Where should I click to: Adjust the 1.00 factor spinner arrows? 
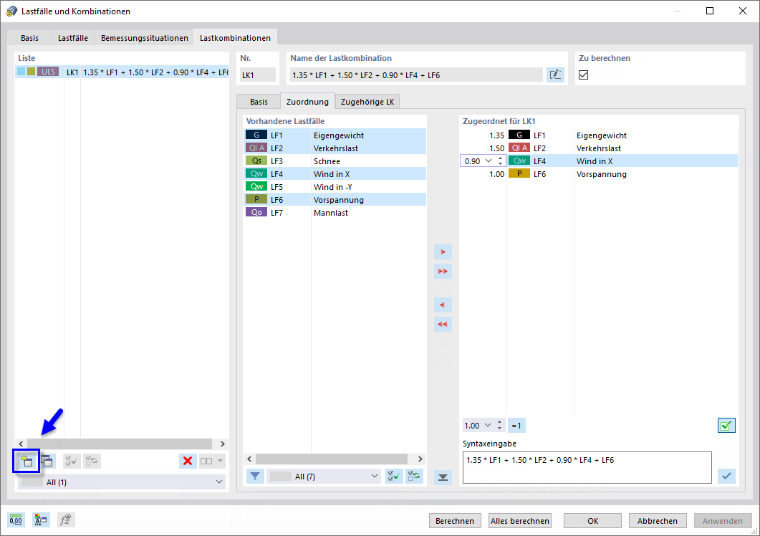click(x=500, y=426)
